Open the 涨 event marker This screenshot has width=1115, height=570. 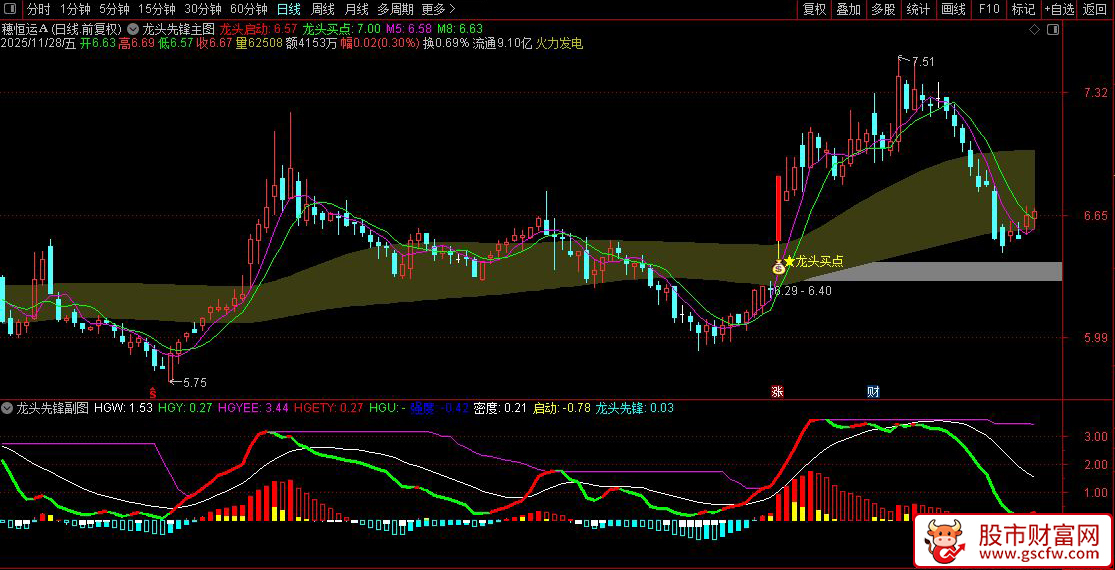[x=777, y=392]
